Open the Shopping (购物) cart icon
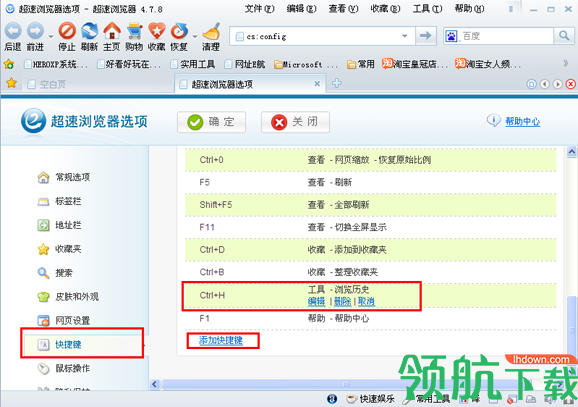The height and width of the screenshot is (407, 578). tap(134, 31)
